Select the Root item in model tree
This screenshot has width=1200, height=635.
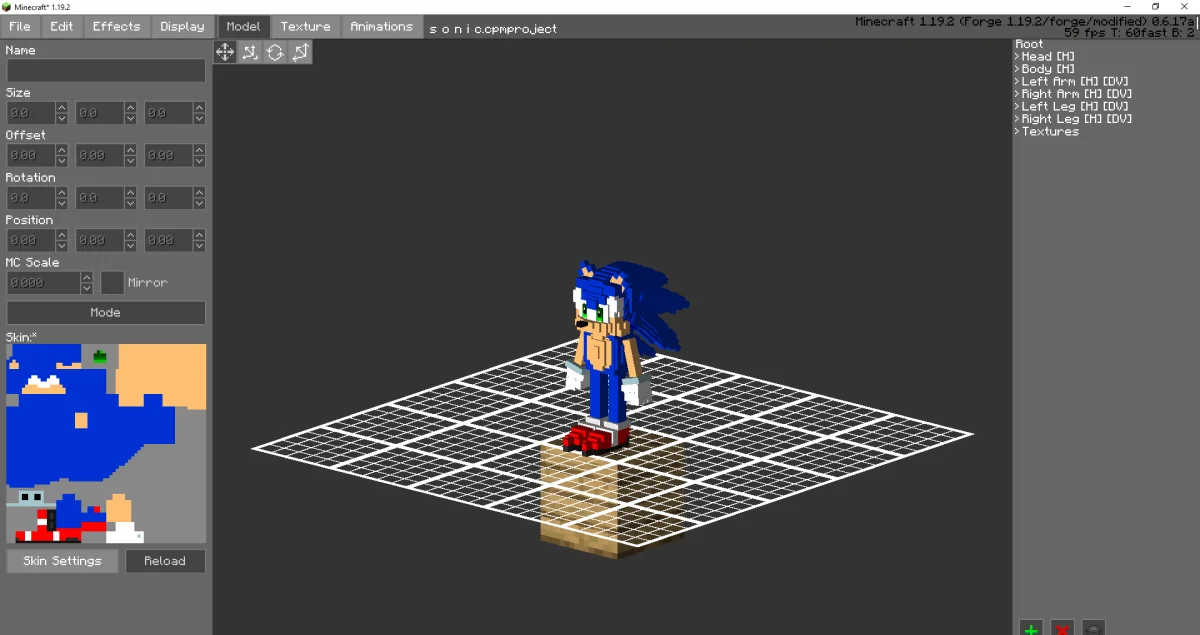tap(1029, 44)
